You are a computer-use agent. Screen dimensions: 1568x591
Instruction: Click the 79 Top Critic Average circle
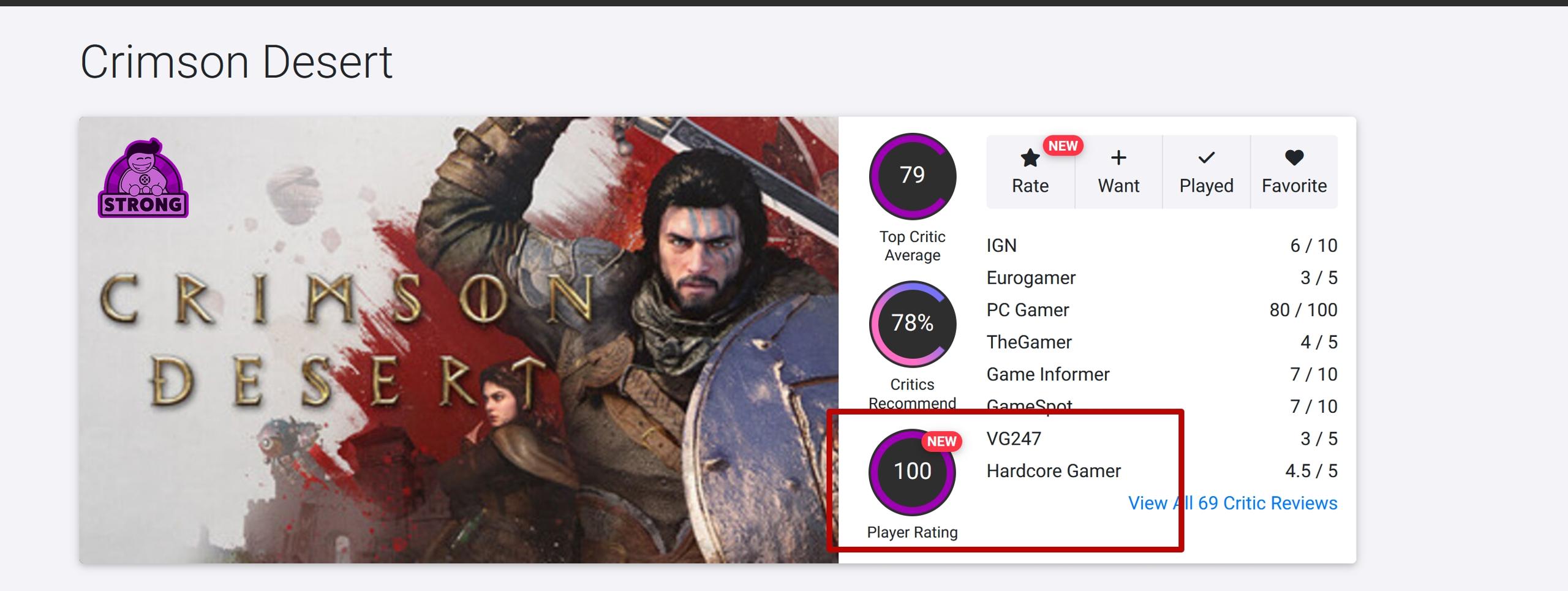point(912,176)
